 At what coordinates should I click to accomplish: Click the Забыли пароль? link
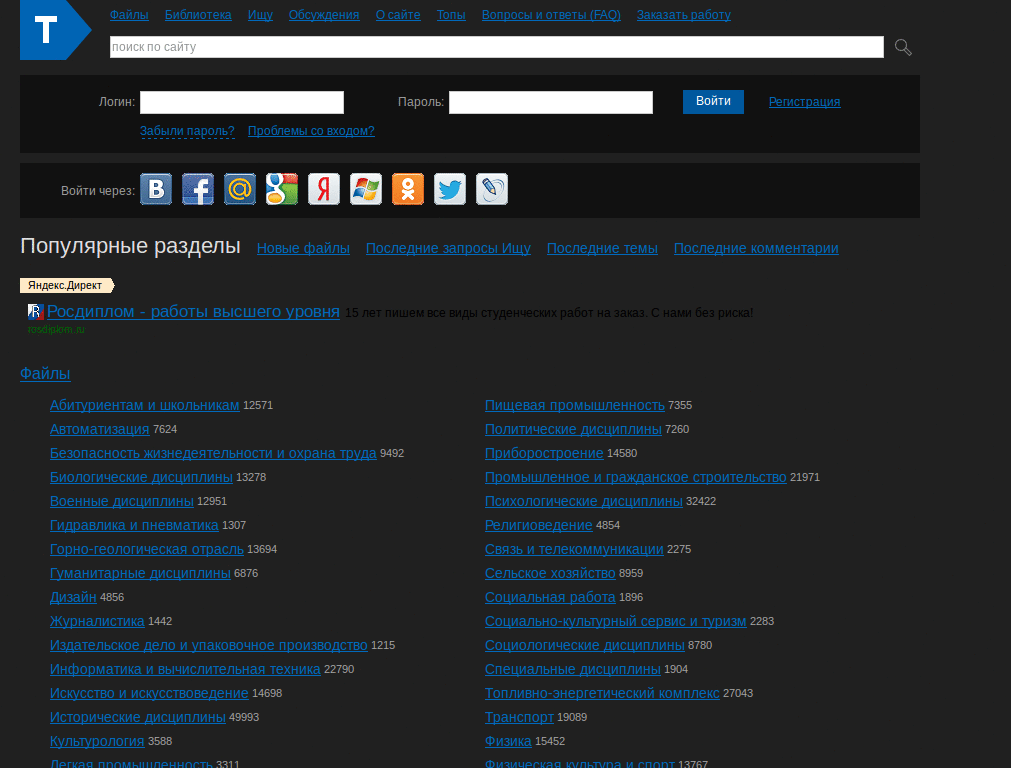tap(187, 131)
